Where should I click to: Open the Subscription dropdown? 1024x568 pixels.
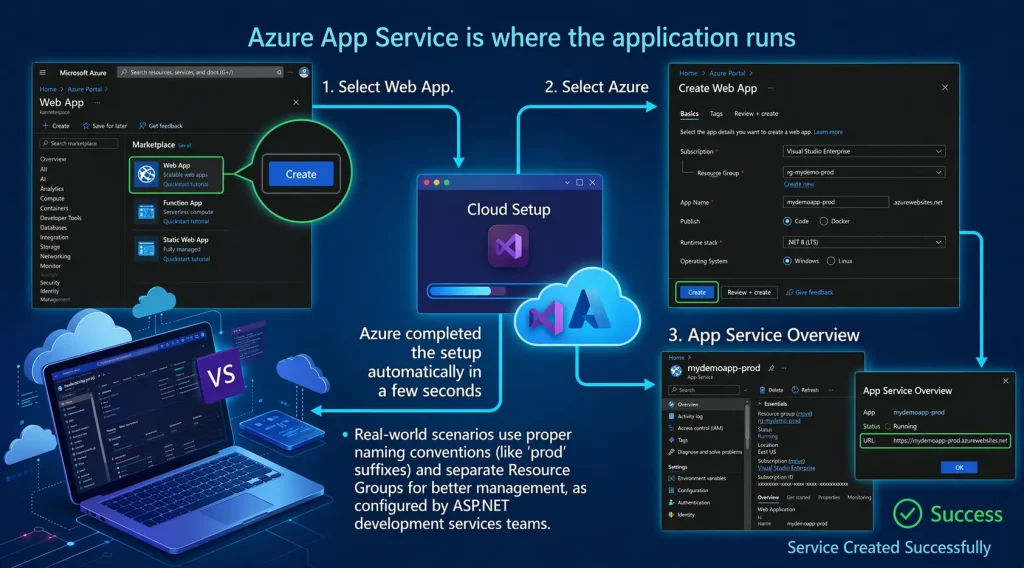[x=864, y=151]
